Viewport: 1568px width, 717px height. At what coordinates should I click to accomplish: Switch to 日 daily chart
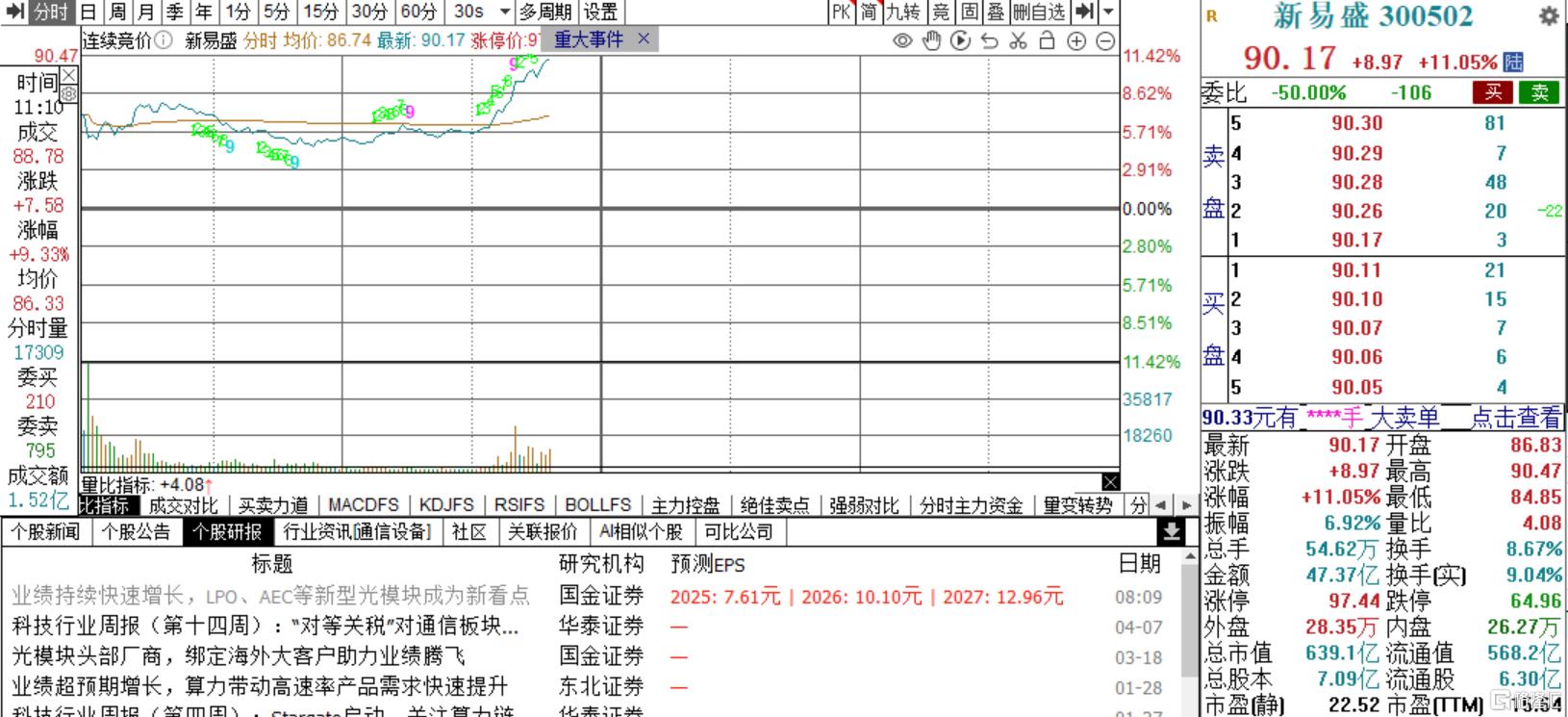click(x=89, y=12)
